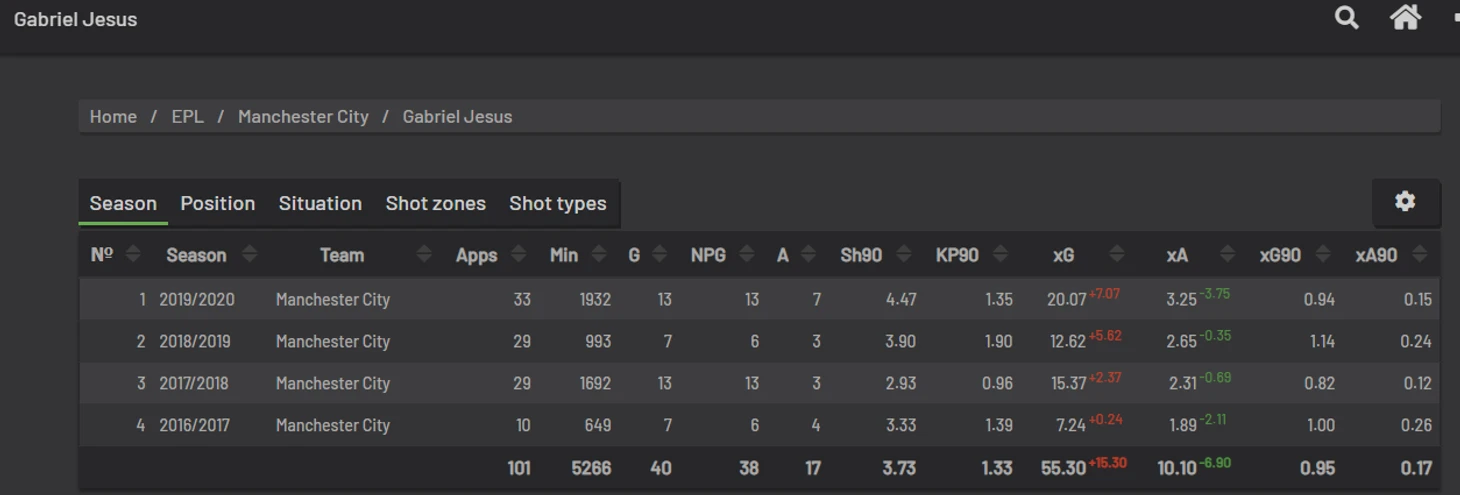The width and height of the screenshot is (1460, 495).
Task: Sort by Min column sort icon
Action: coord(599,255)
